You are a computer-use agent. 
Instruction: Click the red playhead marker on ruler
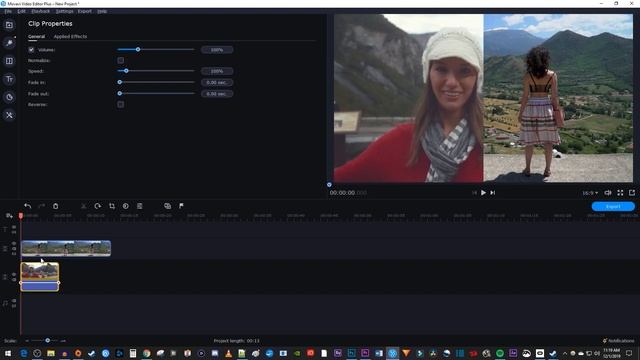[21, 216]
